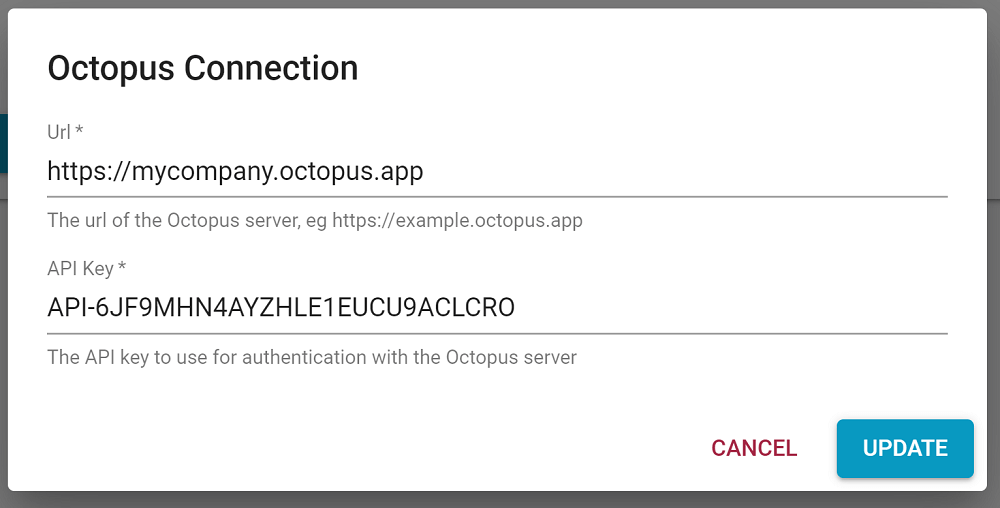Click the example https://example.octopus.app text
The image size is (1000, 508).
pyautogui.click(x=457, y=221)
